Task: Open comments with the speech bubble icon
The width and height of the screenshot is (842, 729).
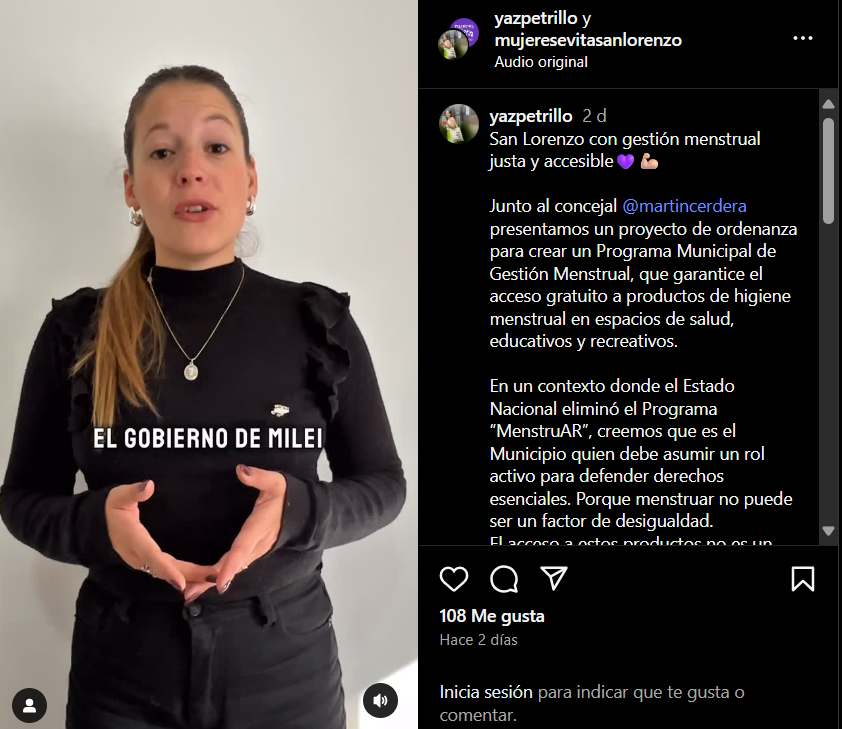Action: pyautogui.click(x=504, y=579)
